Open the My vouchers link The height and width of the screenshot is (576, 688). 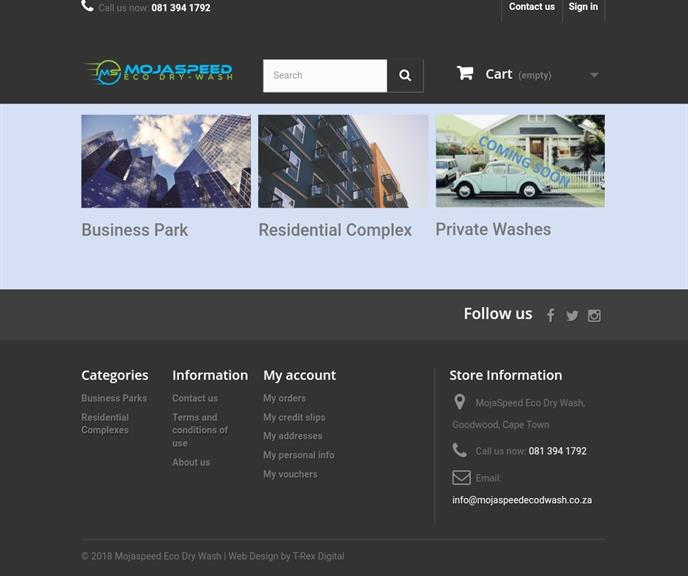pyautogui.click(x=290, y=474)
